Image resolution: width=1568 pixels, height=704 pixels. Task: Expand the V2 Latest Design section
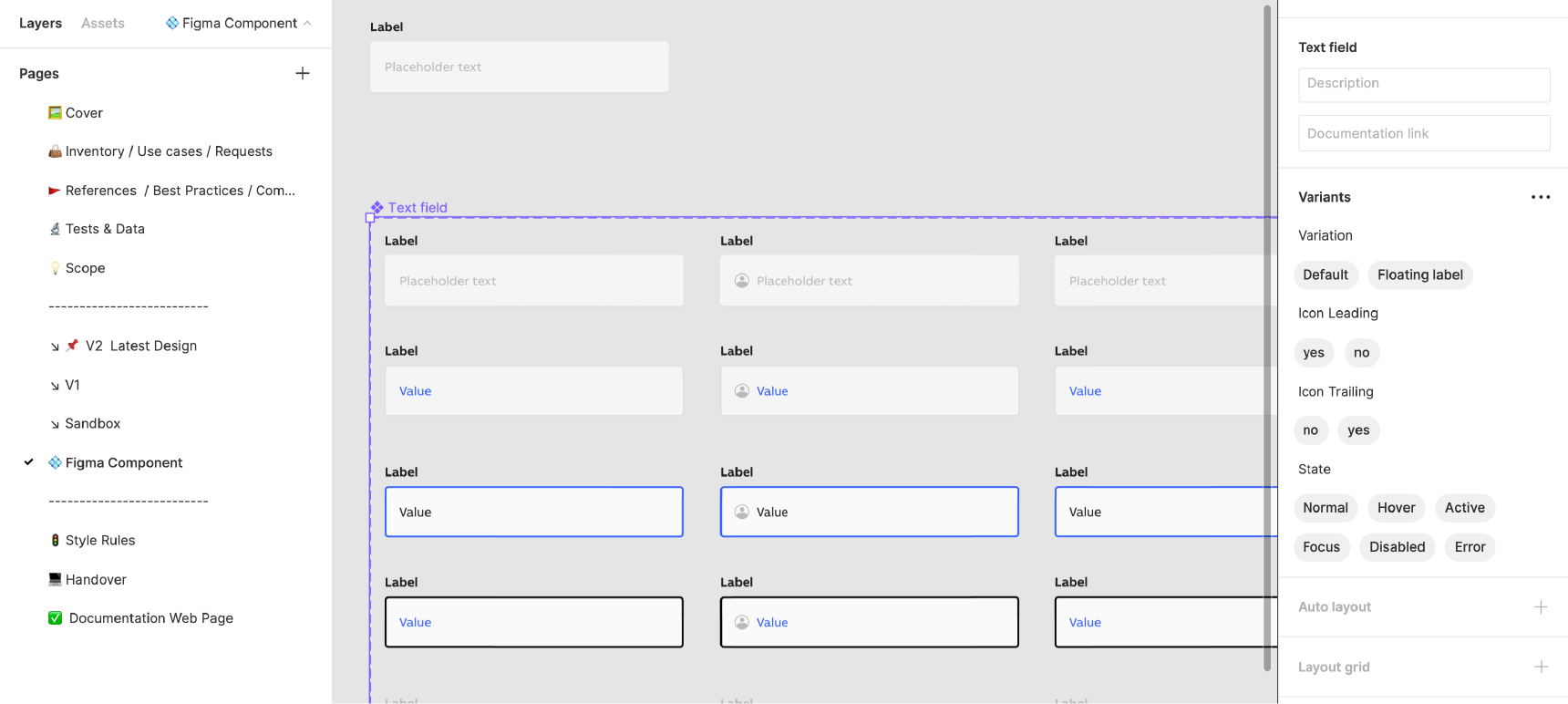click(x=55, y=347)
